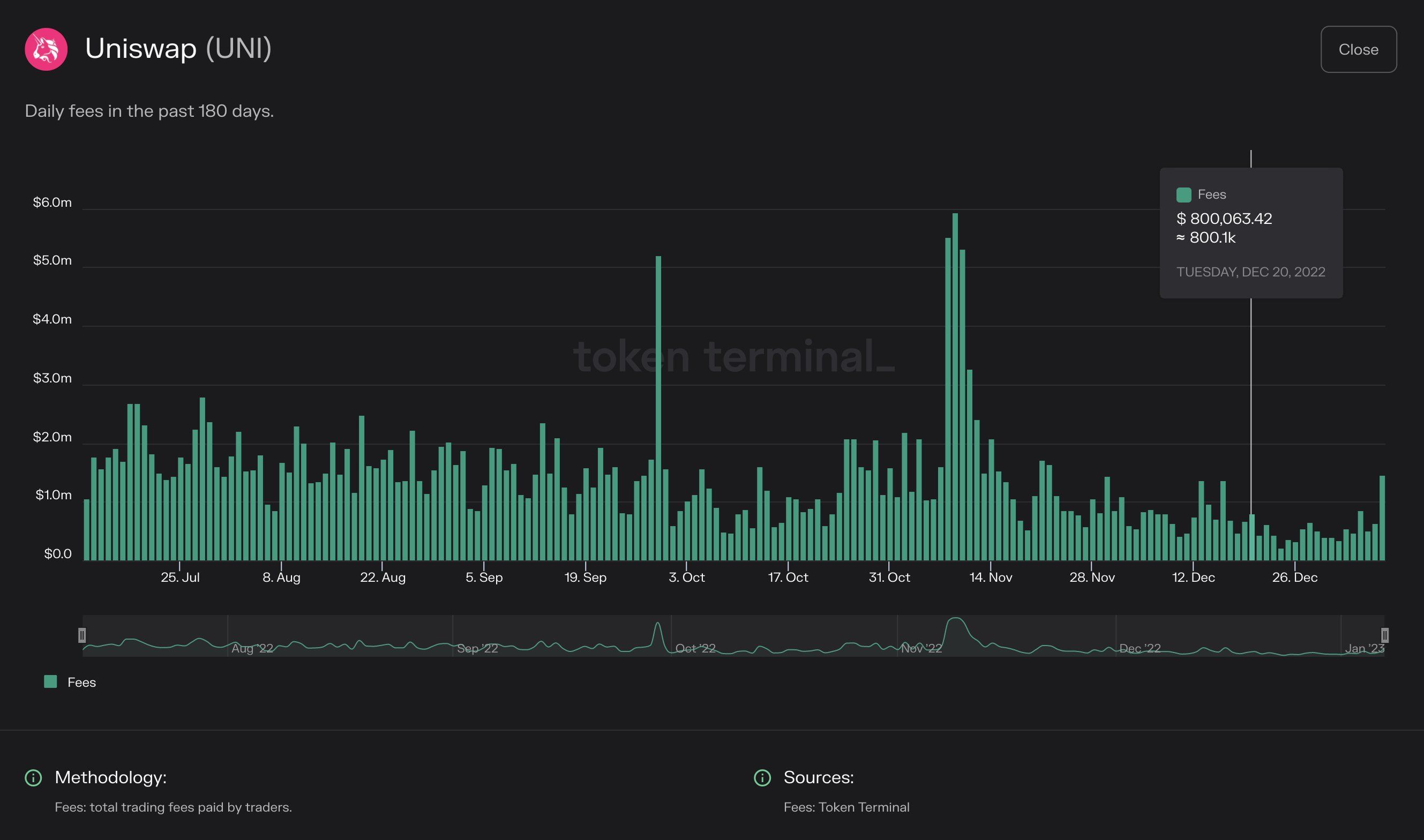
Task: Grab the right range navigator handle
Action: point(1384,634)
